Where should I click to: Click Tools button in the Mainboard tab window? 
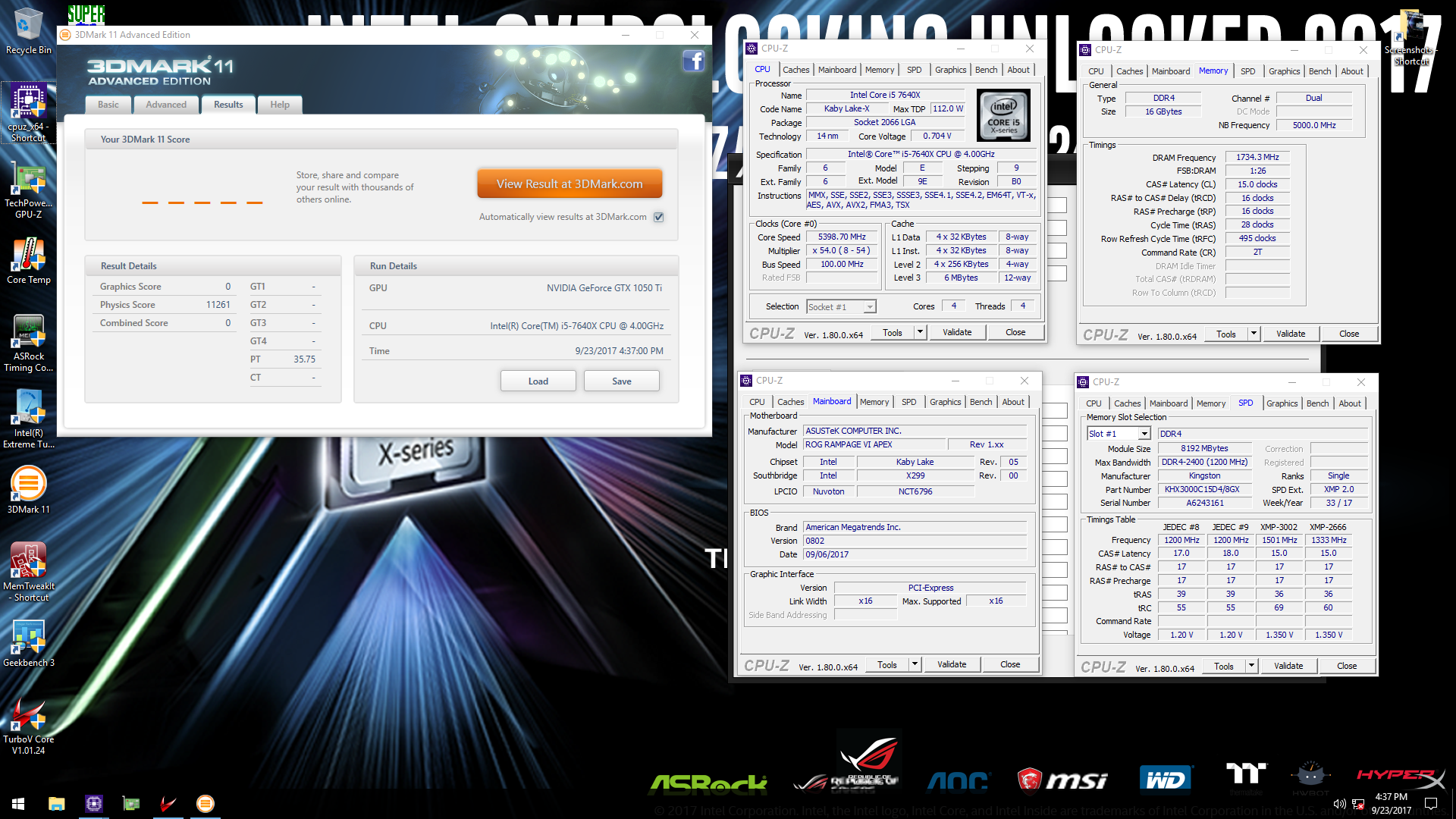pos(886,664)
